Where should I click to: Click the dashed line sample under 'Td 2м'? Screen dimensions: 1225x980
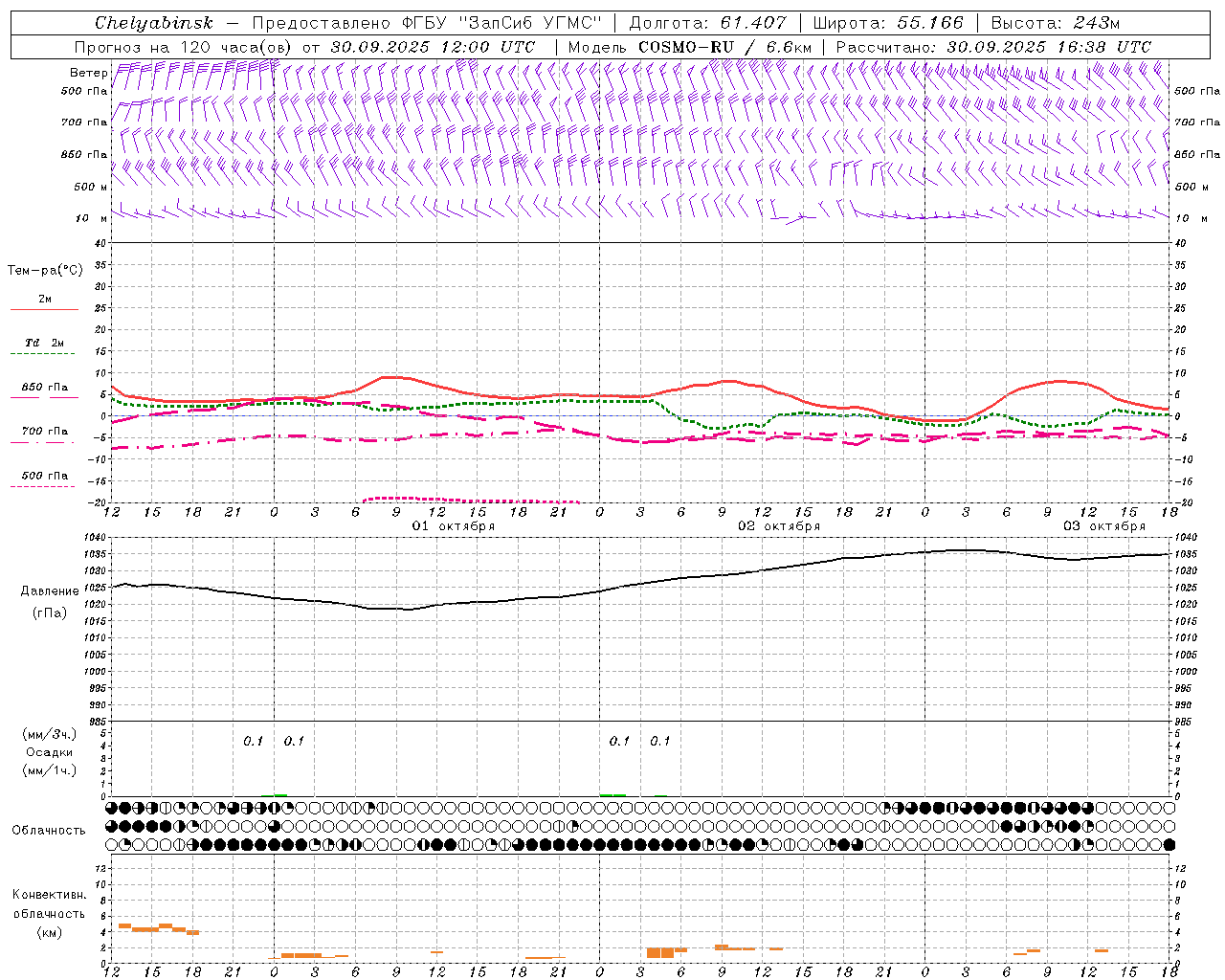tap(42, 354)
